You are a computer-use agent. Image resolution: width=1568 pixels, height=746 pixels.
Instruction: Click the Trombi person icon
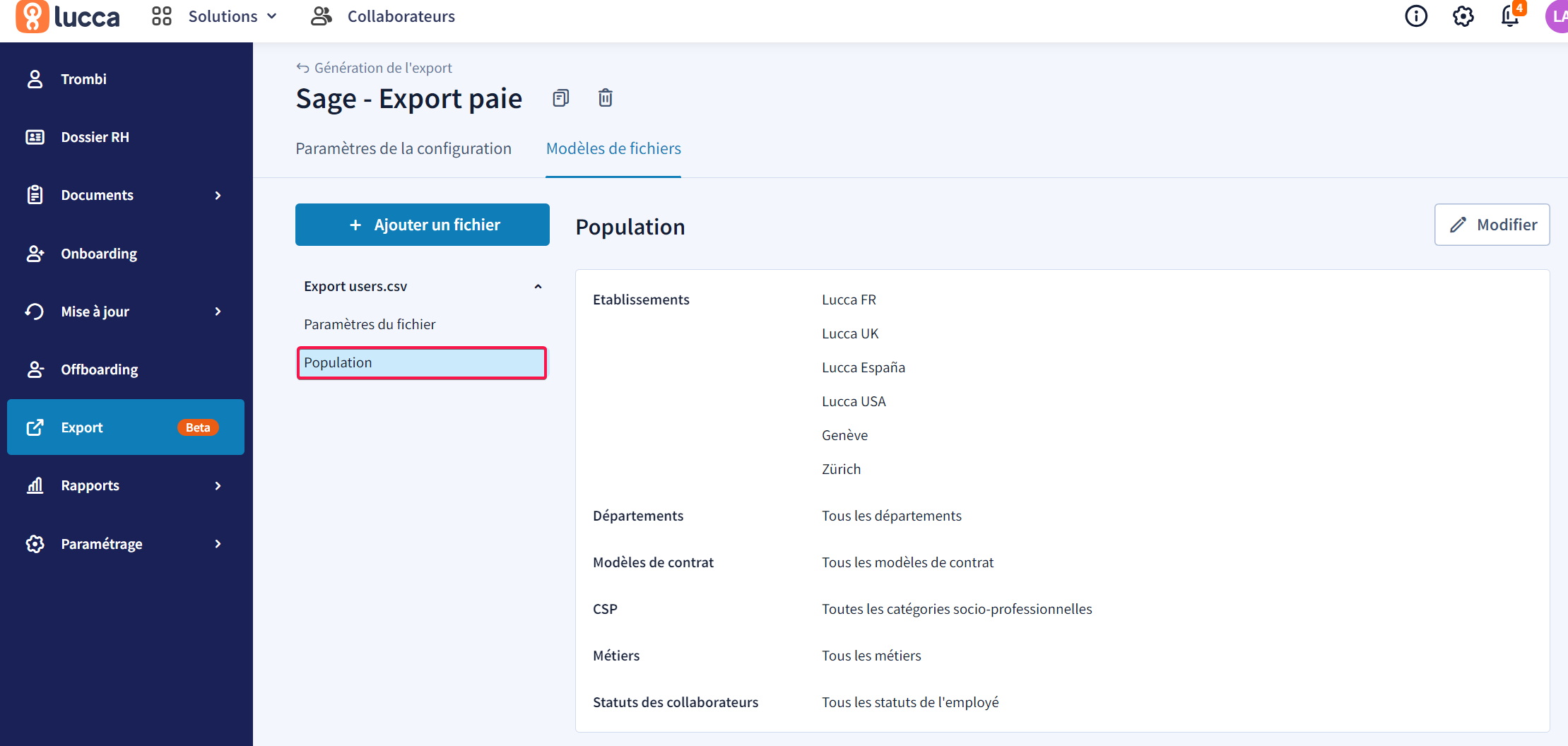tap(35, 79)
